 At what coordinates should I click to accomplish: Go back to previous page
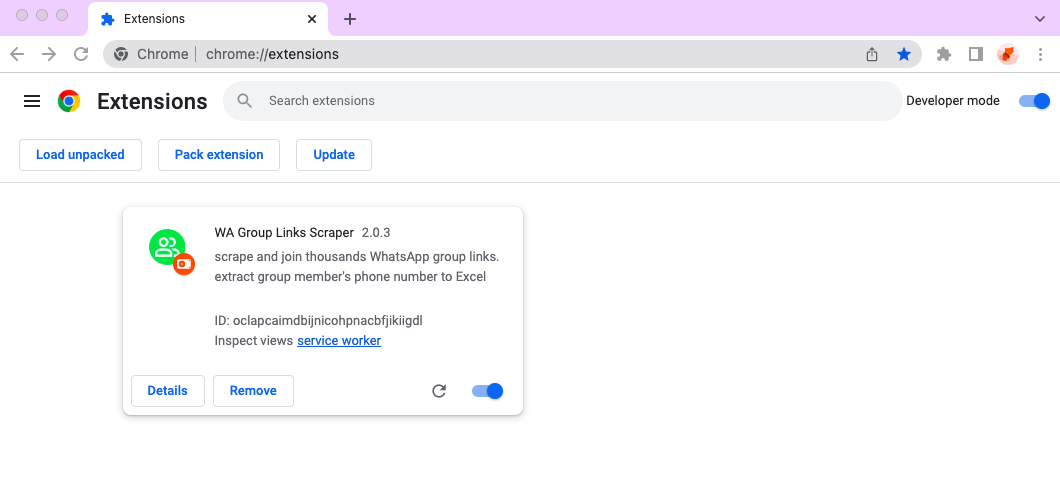[17, 54]
